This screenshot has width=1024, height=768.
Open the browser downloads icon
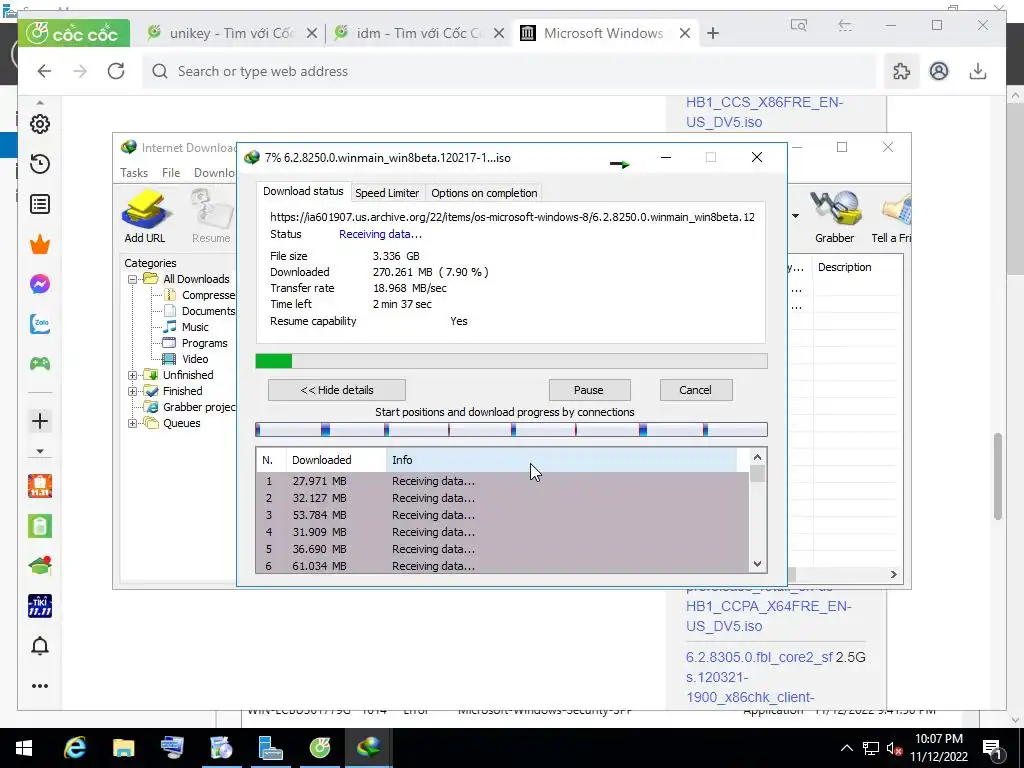(978, 71)
